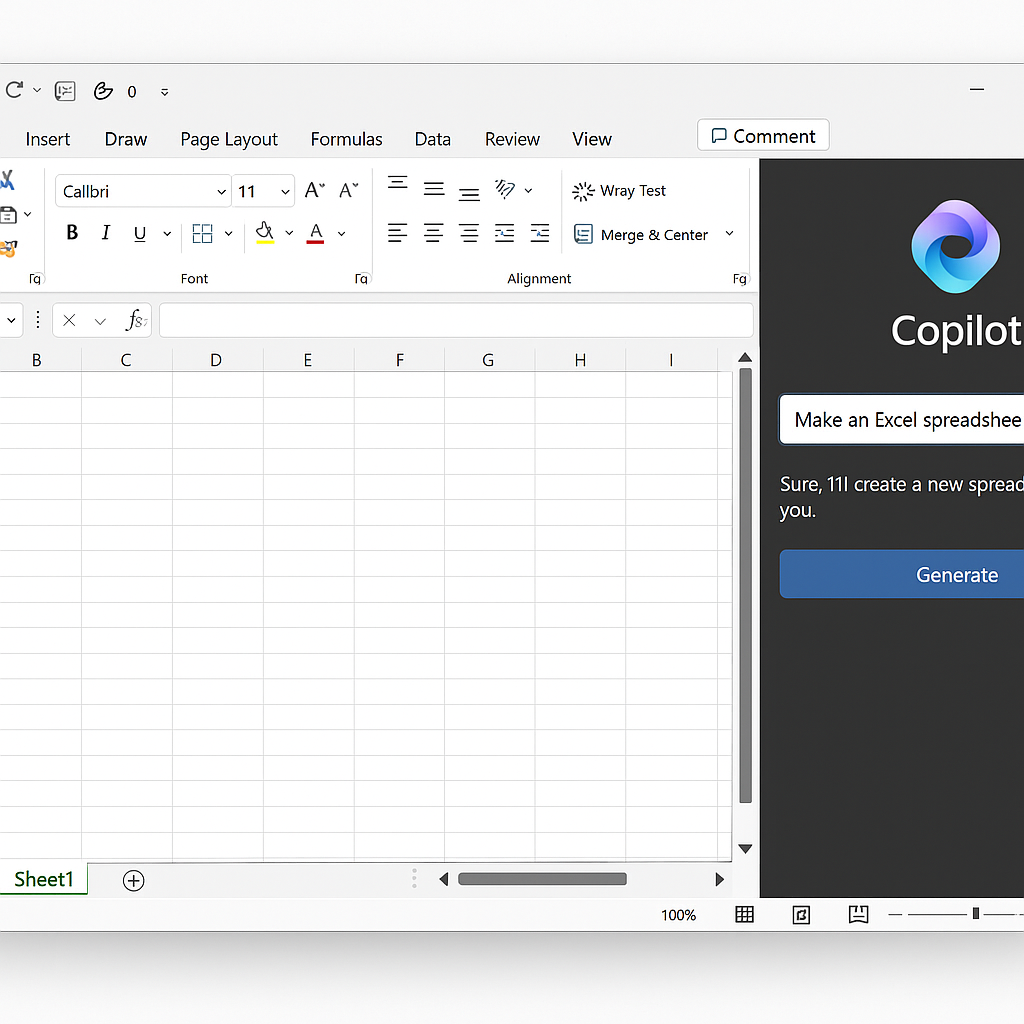Open the Data tab
This screenshot has height=1024, width=1024.
433,139
